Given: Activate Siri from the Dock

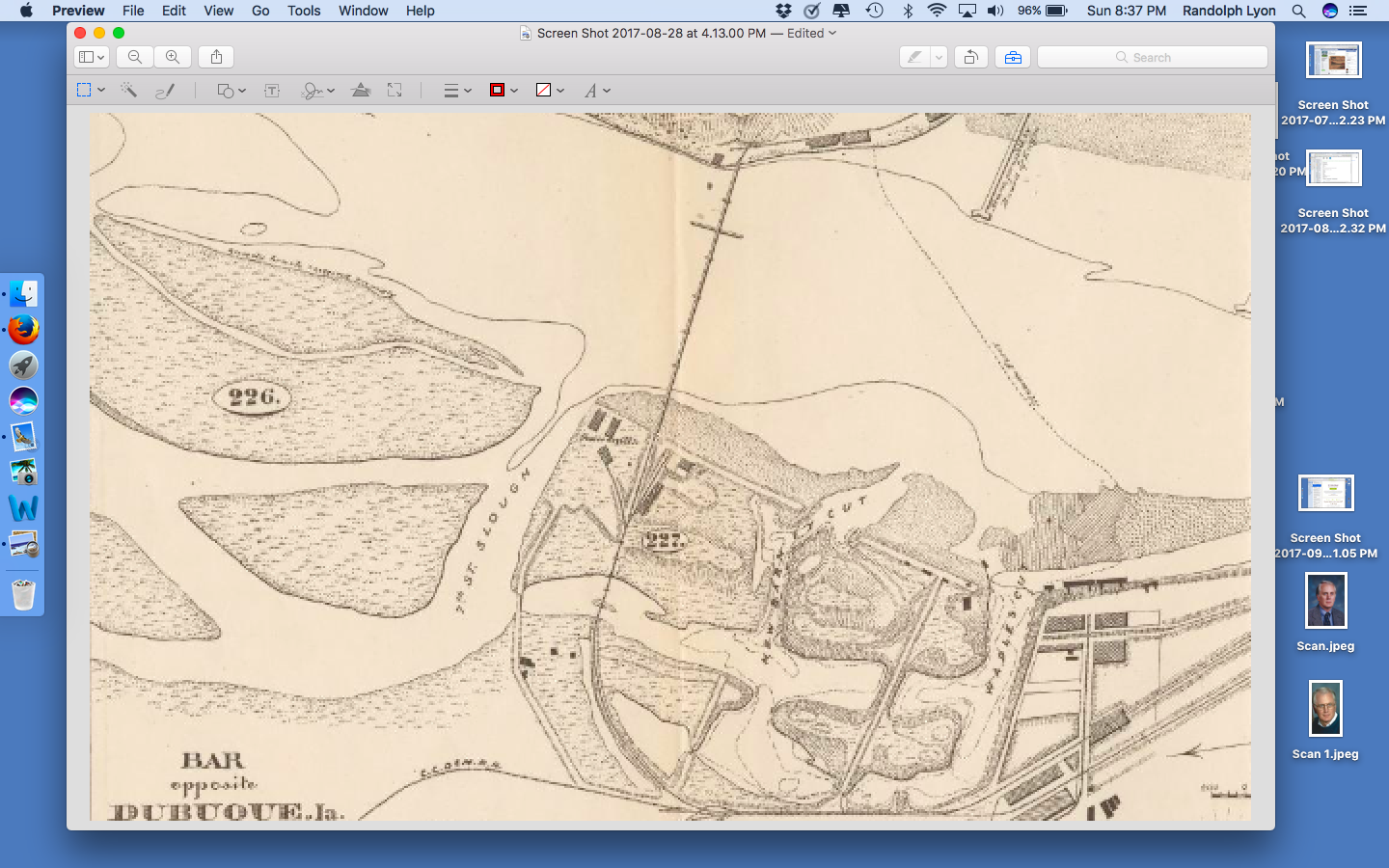Looking at the screenshot, I should click(23, 401).
